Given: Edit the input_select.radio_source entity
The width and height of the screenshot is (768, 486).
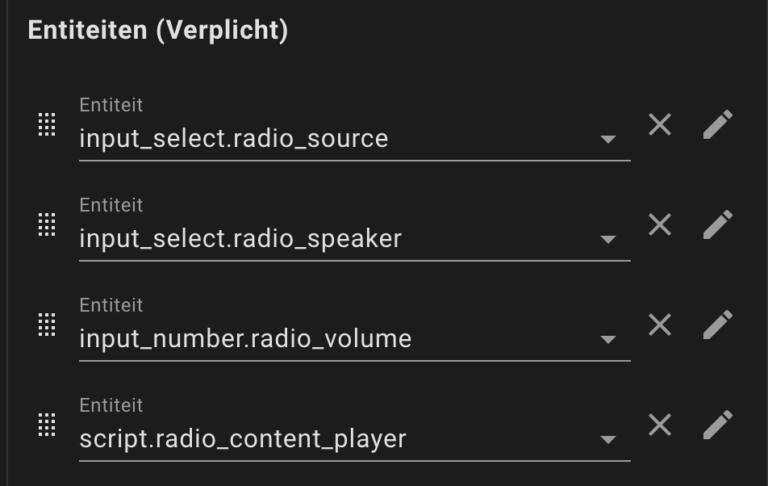Looking at the screenshot, I should point(718,124).
